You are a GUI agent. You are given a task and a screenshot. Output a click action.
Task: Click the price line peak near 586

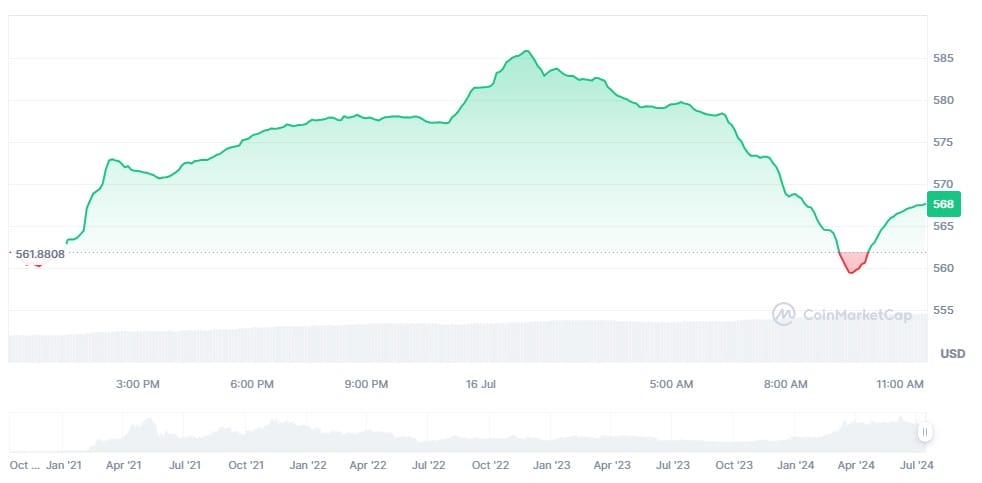(x=526, y=51)
